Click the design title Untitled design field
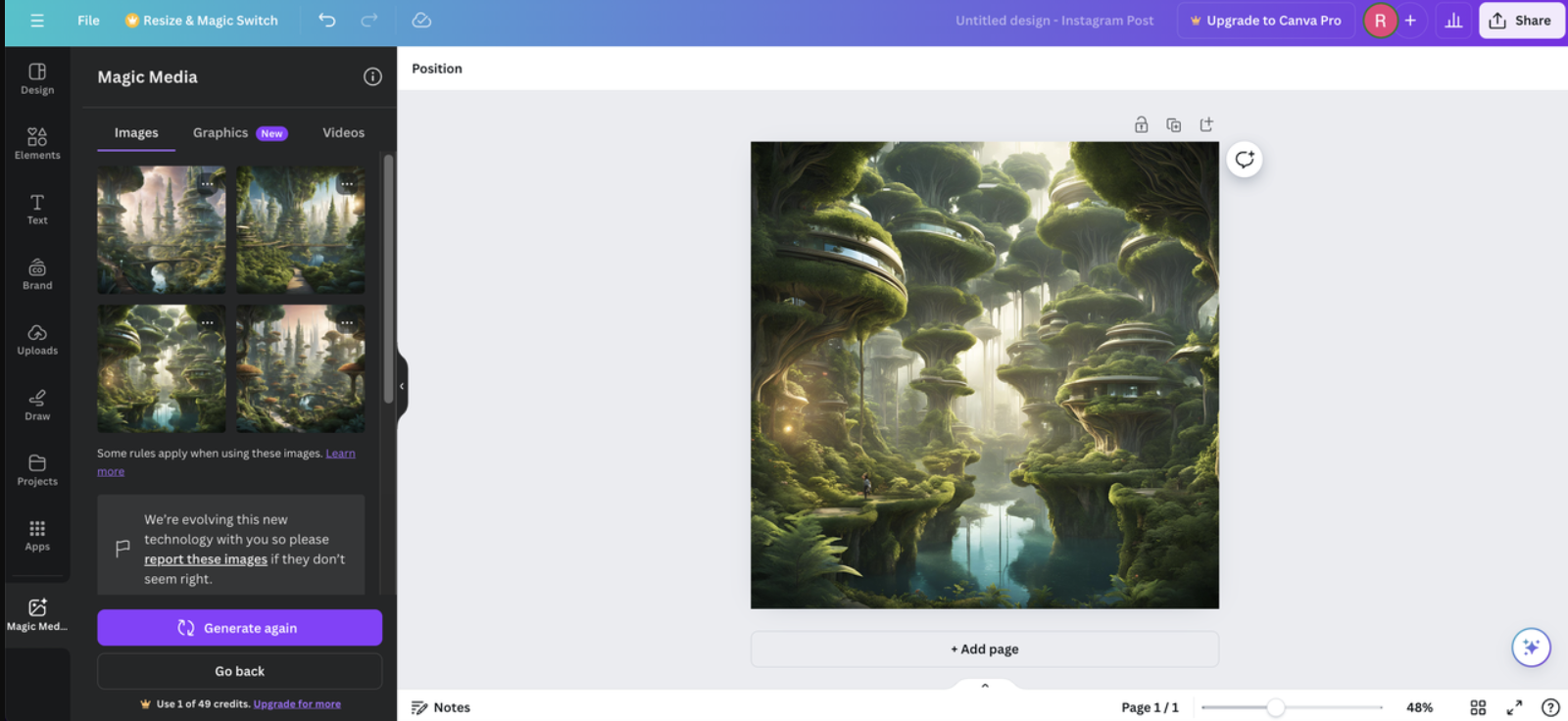1568x721 pixels. 1054,21
